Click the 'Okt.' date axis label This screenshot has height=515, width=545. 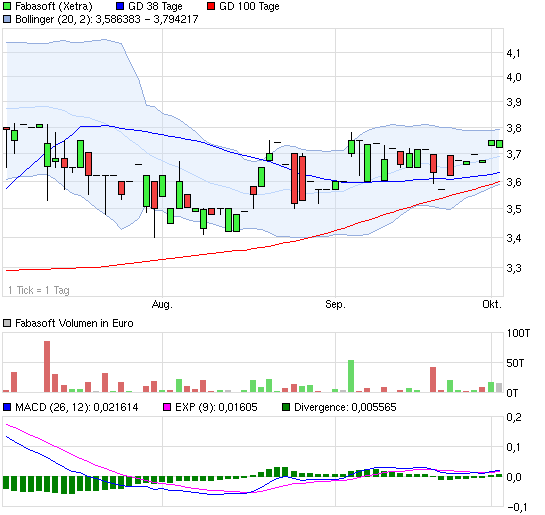click(x=492, y=305)
